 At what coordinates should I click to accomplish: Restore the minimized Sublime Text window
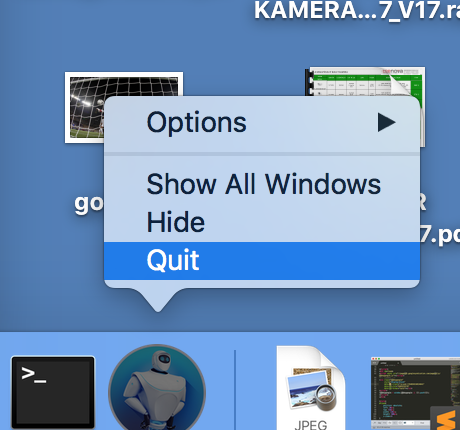(415, 393)
